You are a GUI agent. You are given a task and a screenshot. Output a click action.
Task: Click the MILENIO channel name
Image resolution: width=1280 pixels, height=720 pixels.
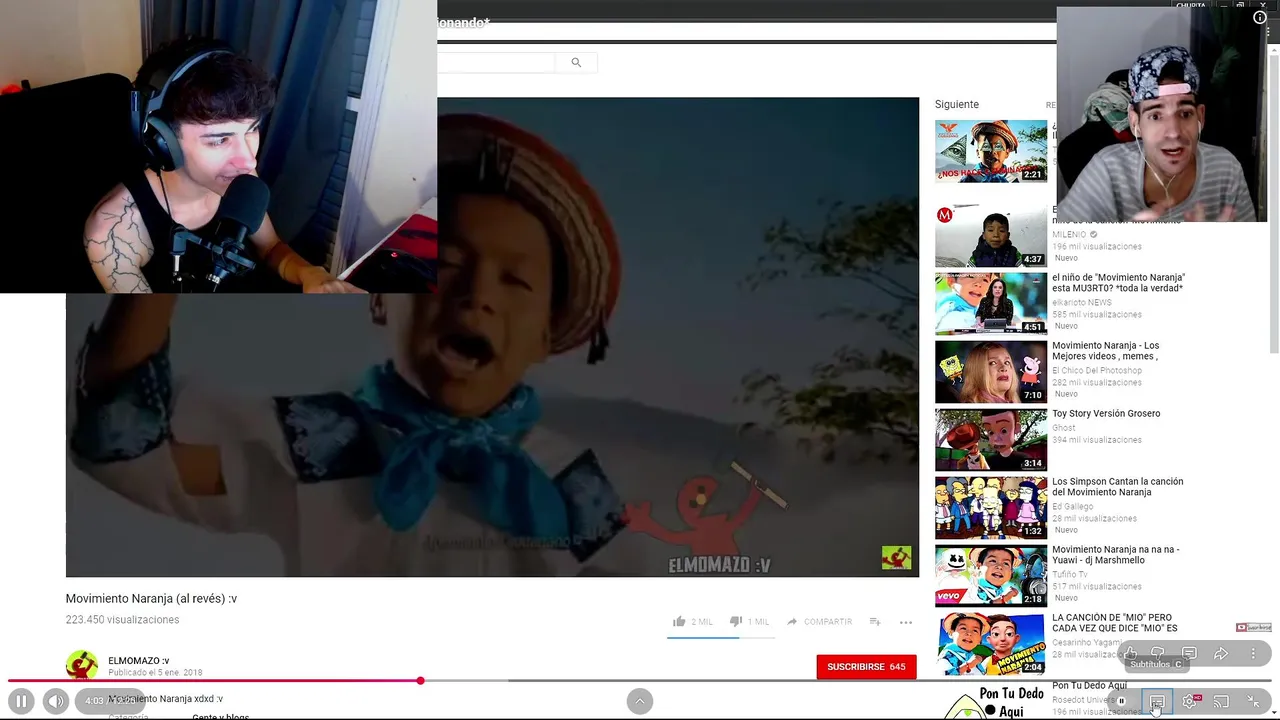pos(1069,235)
